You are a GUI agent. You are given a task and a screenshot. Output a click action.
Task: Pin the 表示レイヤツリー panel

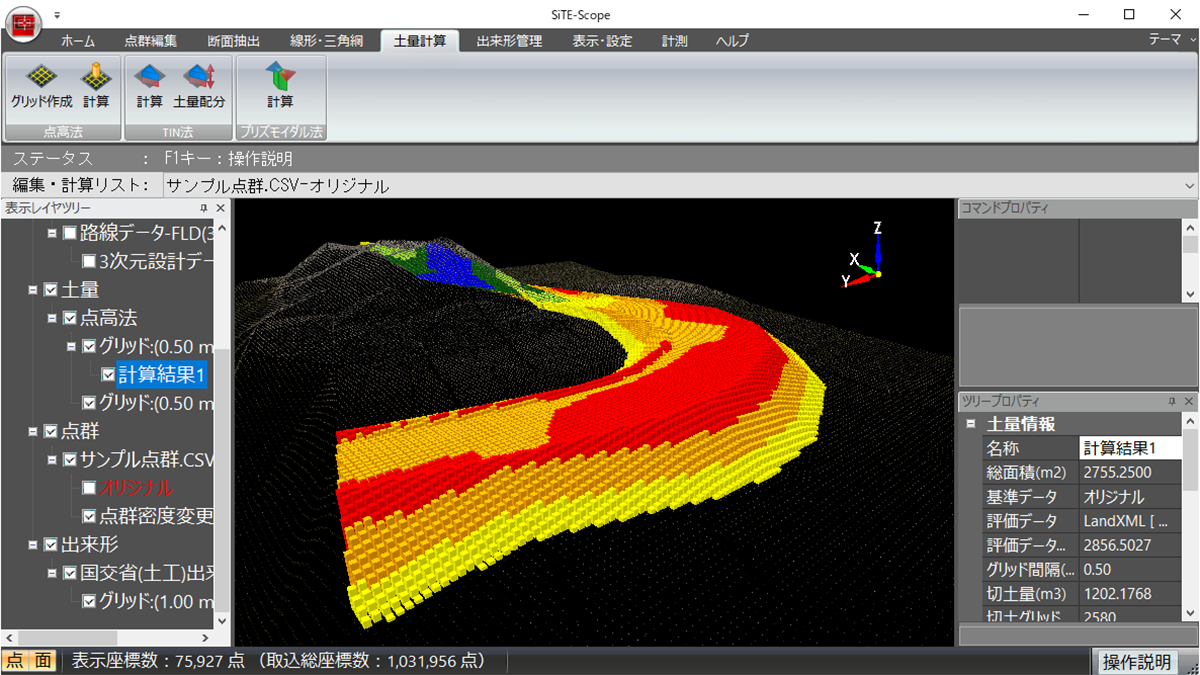click(x=204, y=208)
